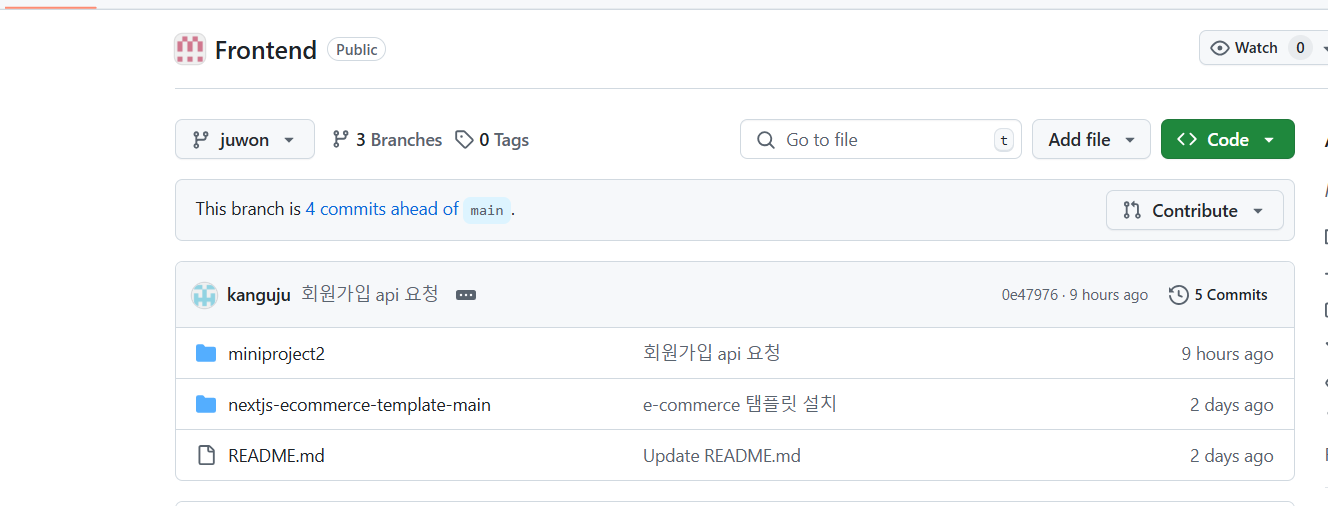Click the miniproject2 folder icon
Image resolution: width=1328 pixels, height=506 pixels.
pos(206,353)
